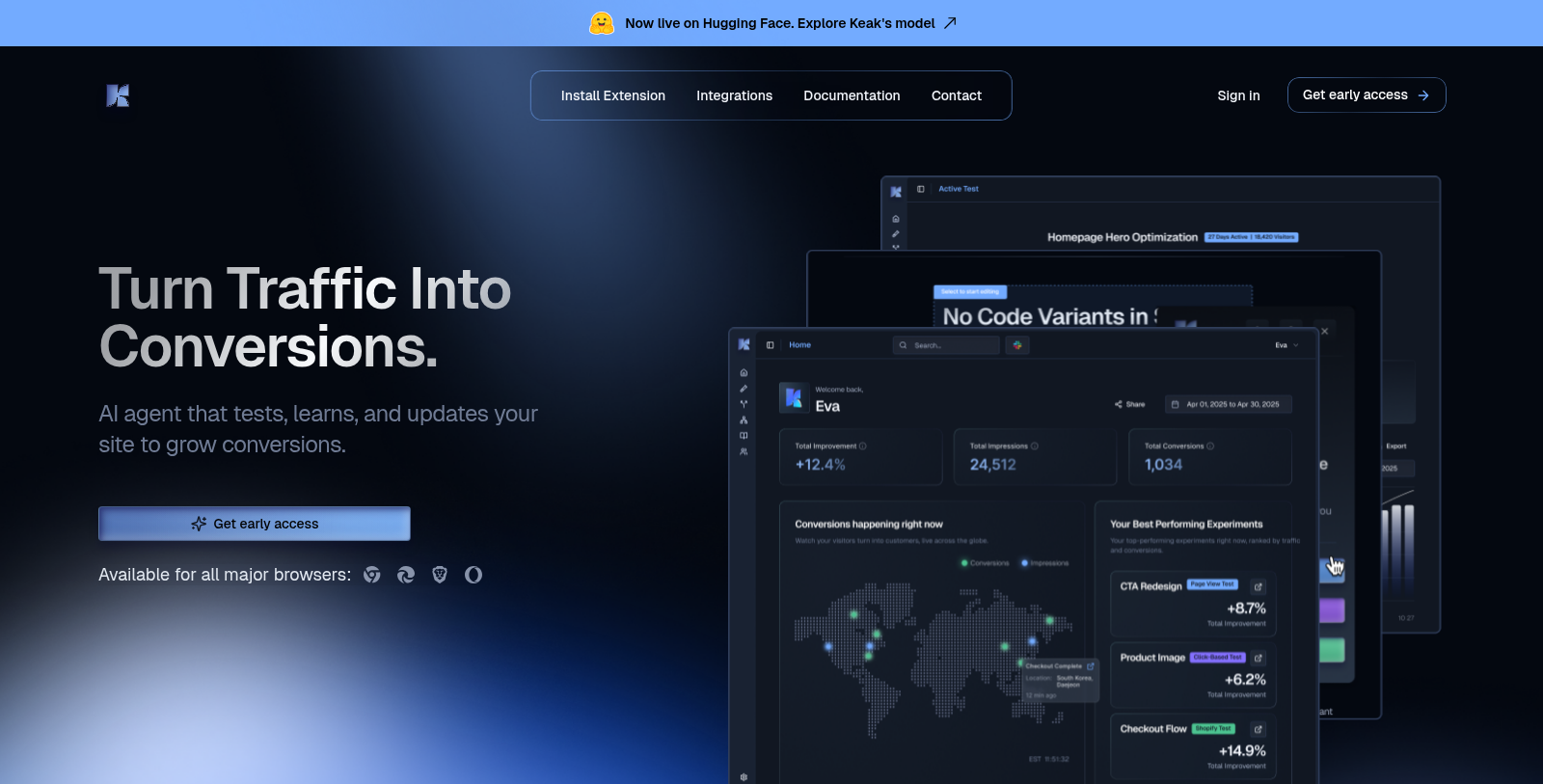Toggle the sidebar panel icon in the Active Test window
Viewport: 1543px width, 784px height.
point(921,189)
